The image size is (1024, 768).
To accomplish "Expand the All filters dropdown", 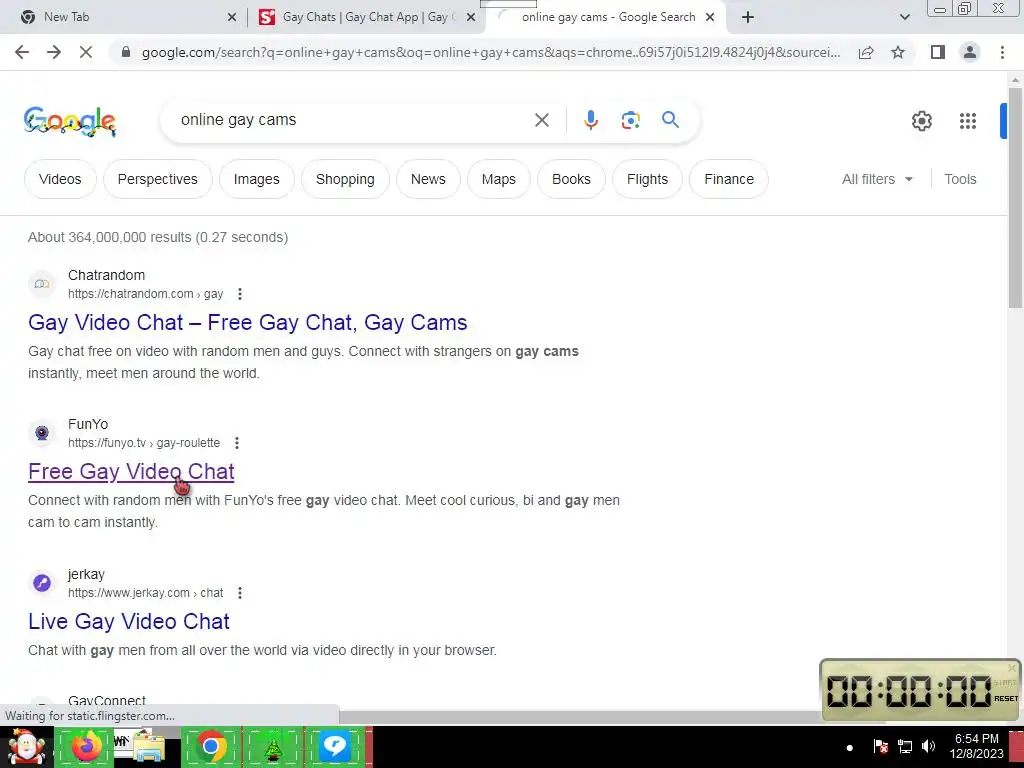I will pyautogui.click(x=877, y=179).
